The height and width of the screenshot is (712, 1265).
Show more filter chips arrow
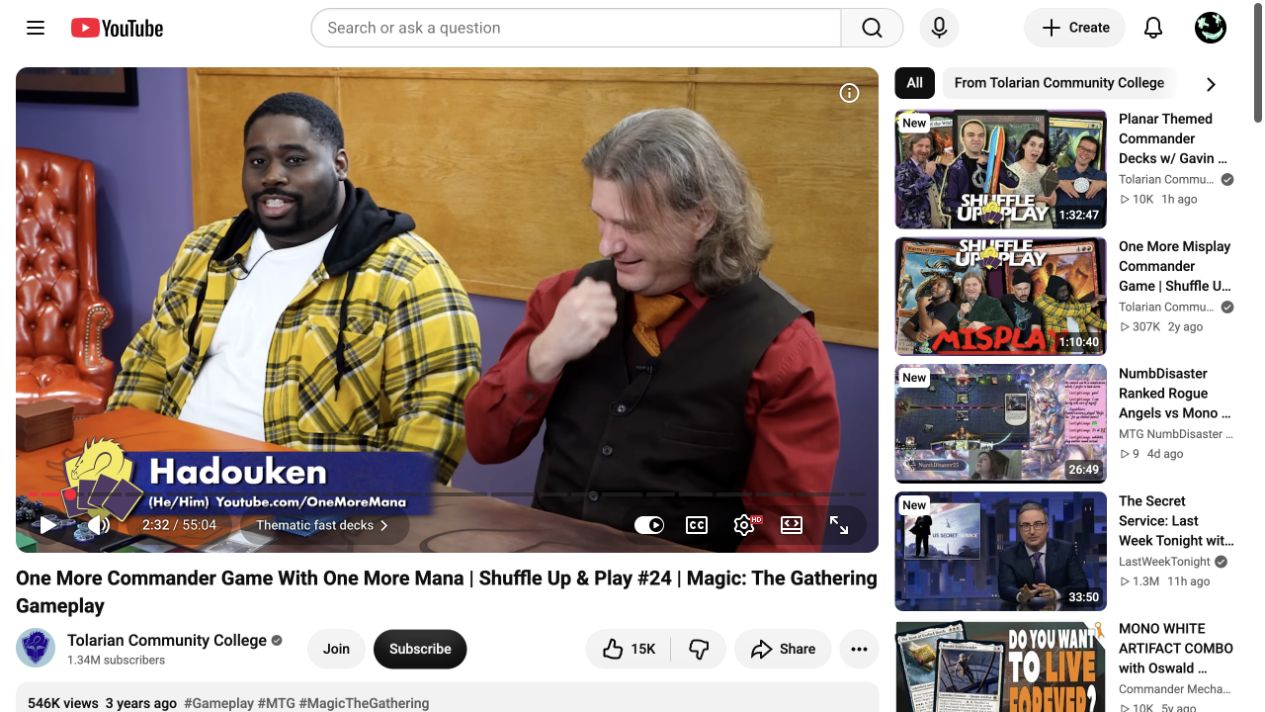pos(1211,84)
